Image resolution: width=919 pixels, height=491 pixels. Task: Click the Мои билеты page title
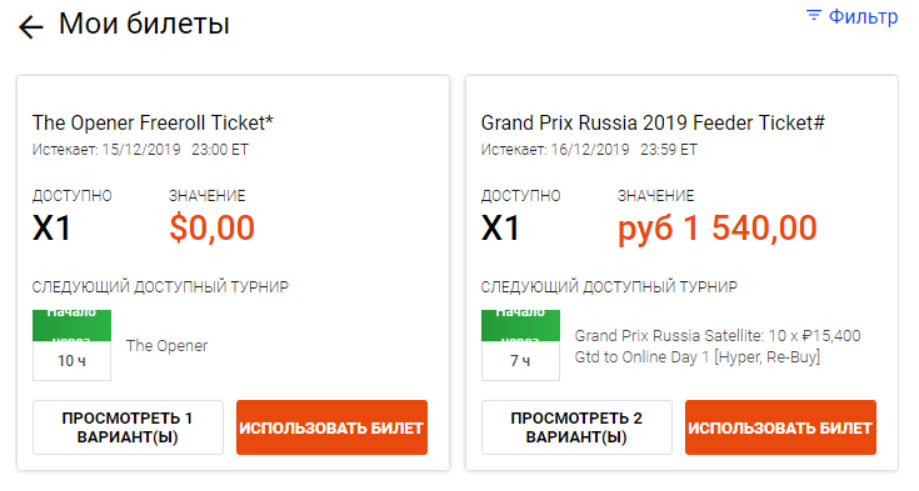tap(144, 24)
